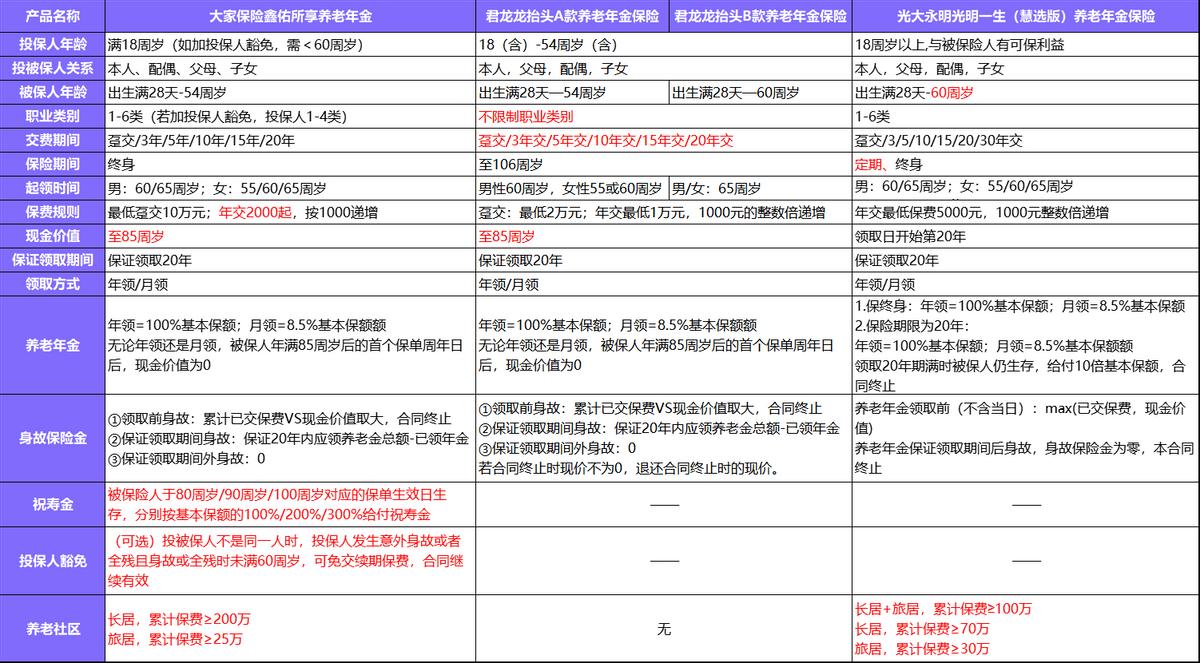
Task: Select the 产品名称 header cell
Action: point(52,17)
